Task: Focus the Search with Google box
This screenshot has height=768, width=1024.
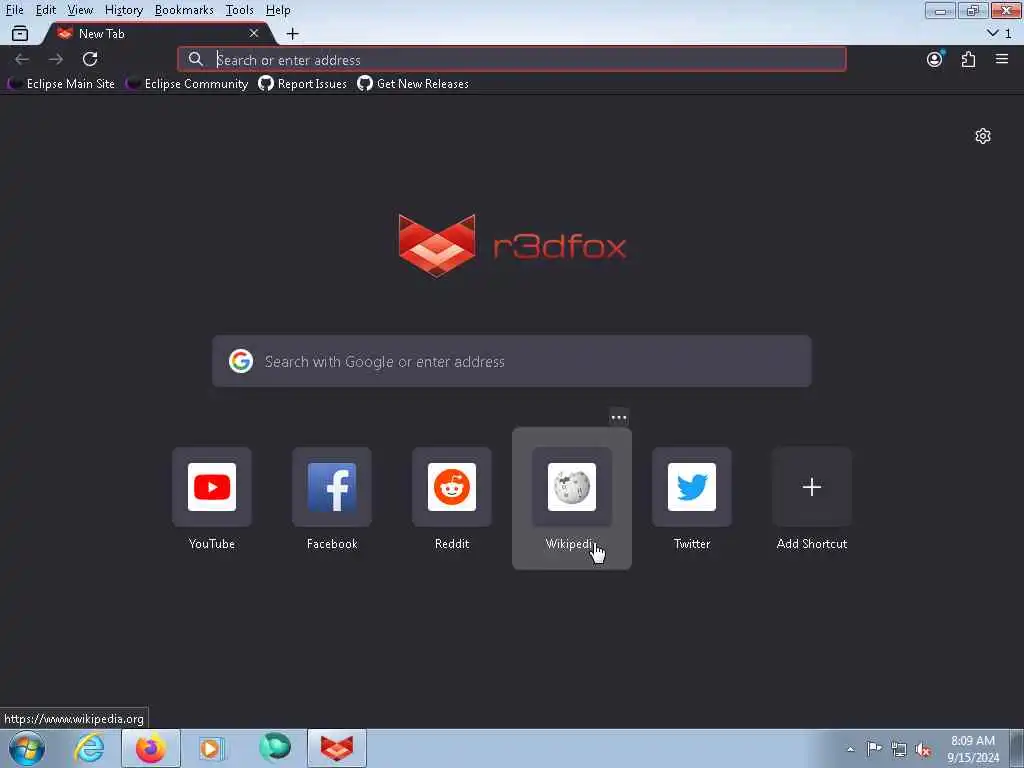Action: point(512,361)
